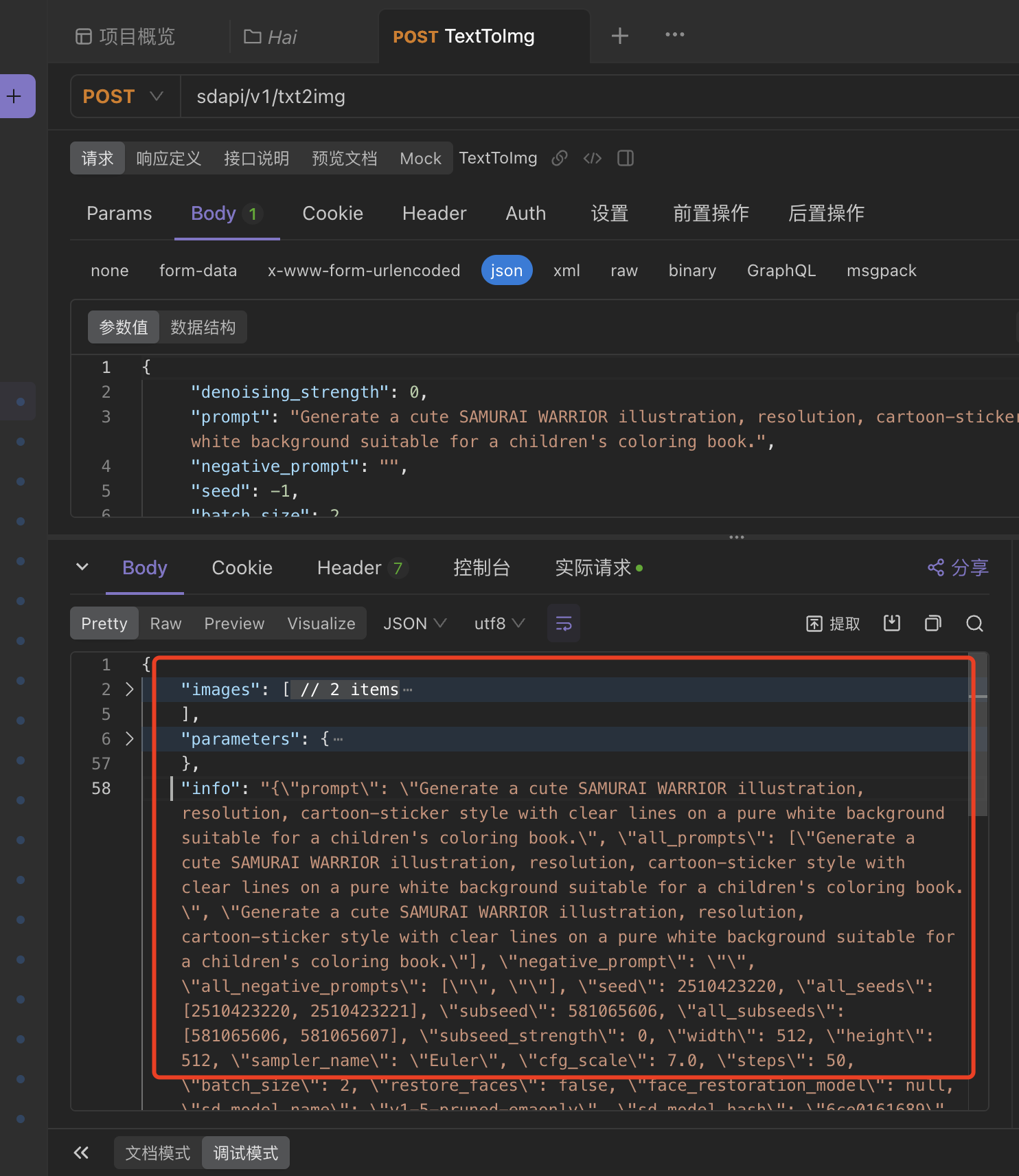This screenshot has width=1019, height=1176.
Task: Select the GraphQL body type
Action: 781,271
